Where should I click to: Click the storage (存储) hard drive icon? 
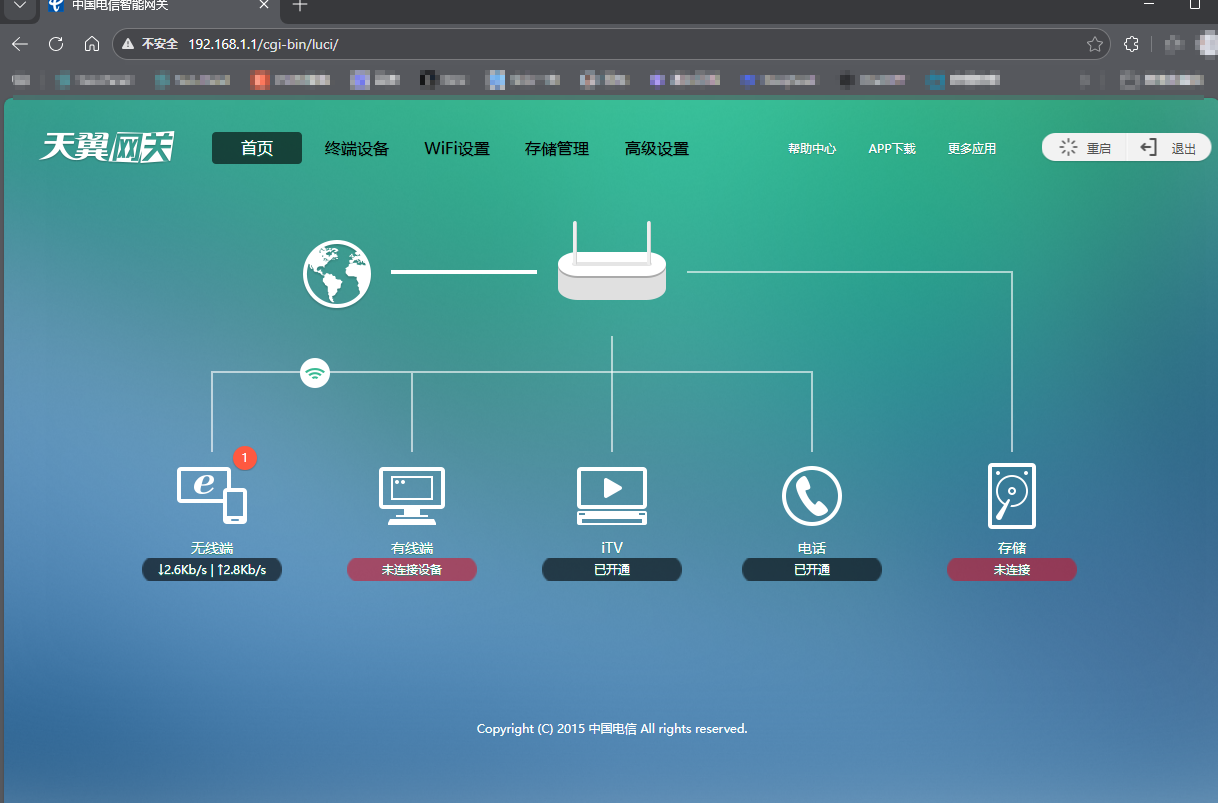coord(1012,496)
